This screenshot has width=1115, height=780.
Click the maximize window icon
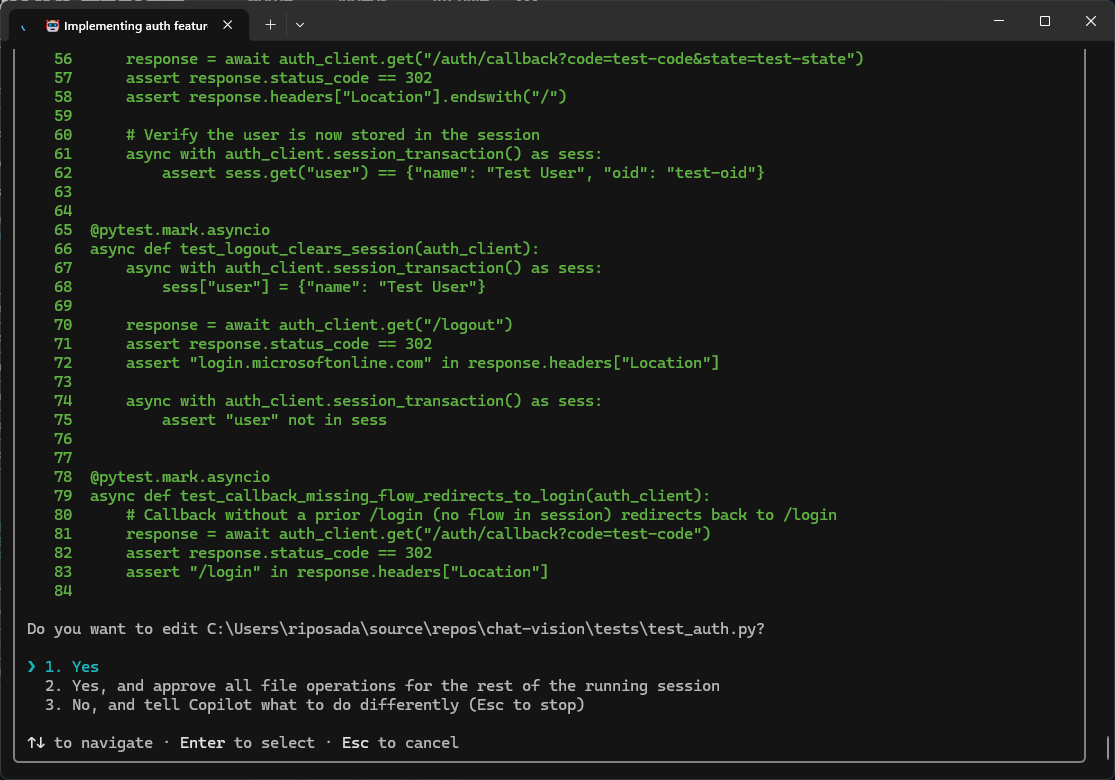click(x=1044, y=21)
